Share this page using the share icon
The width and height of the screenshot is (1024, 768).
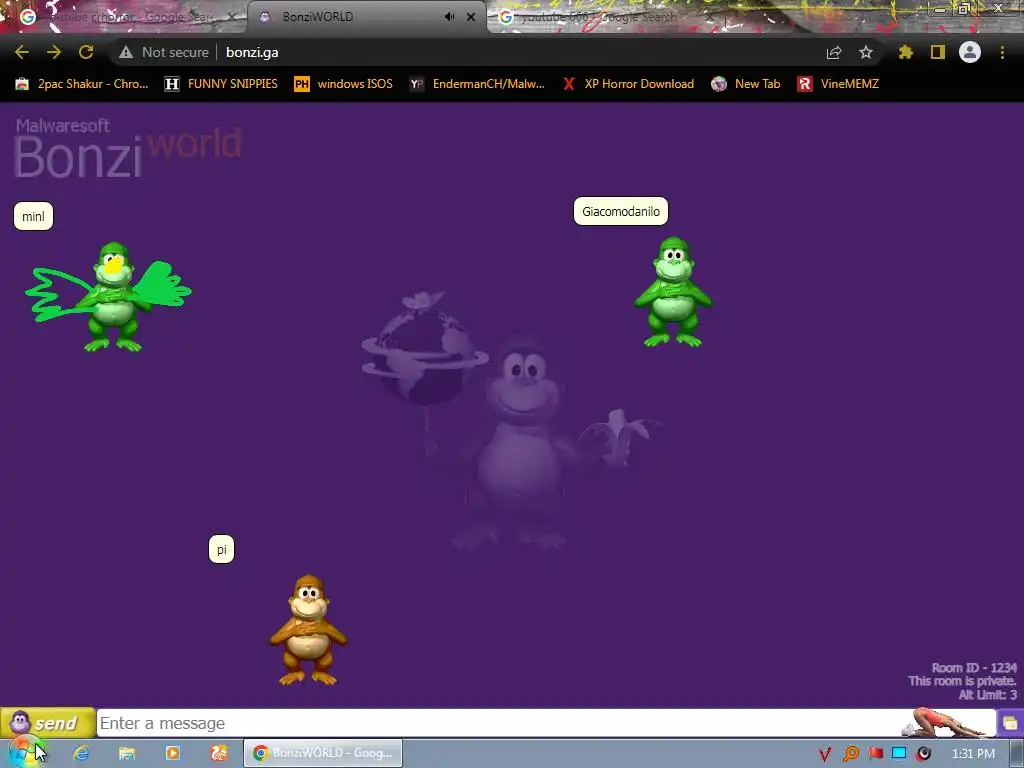pos(834,52)
